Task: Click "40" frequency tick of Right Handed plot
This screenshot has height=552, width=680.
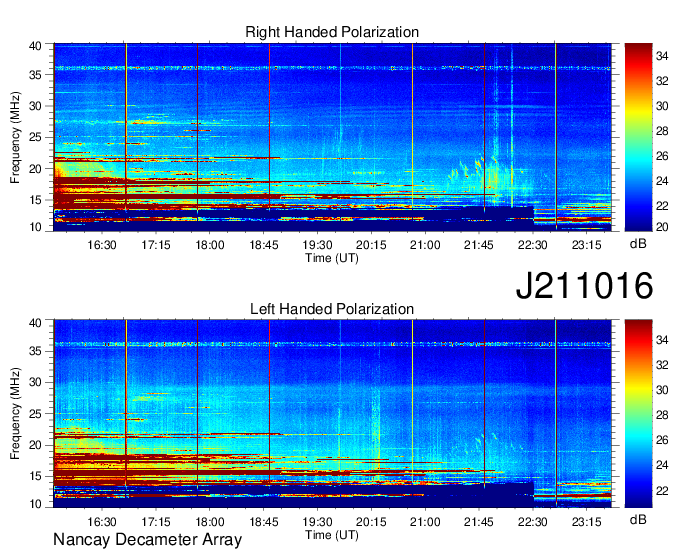Action: (35, 46)
